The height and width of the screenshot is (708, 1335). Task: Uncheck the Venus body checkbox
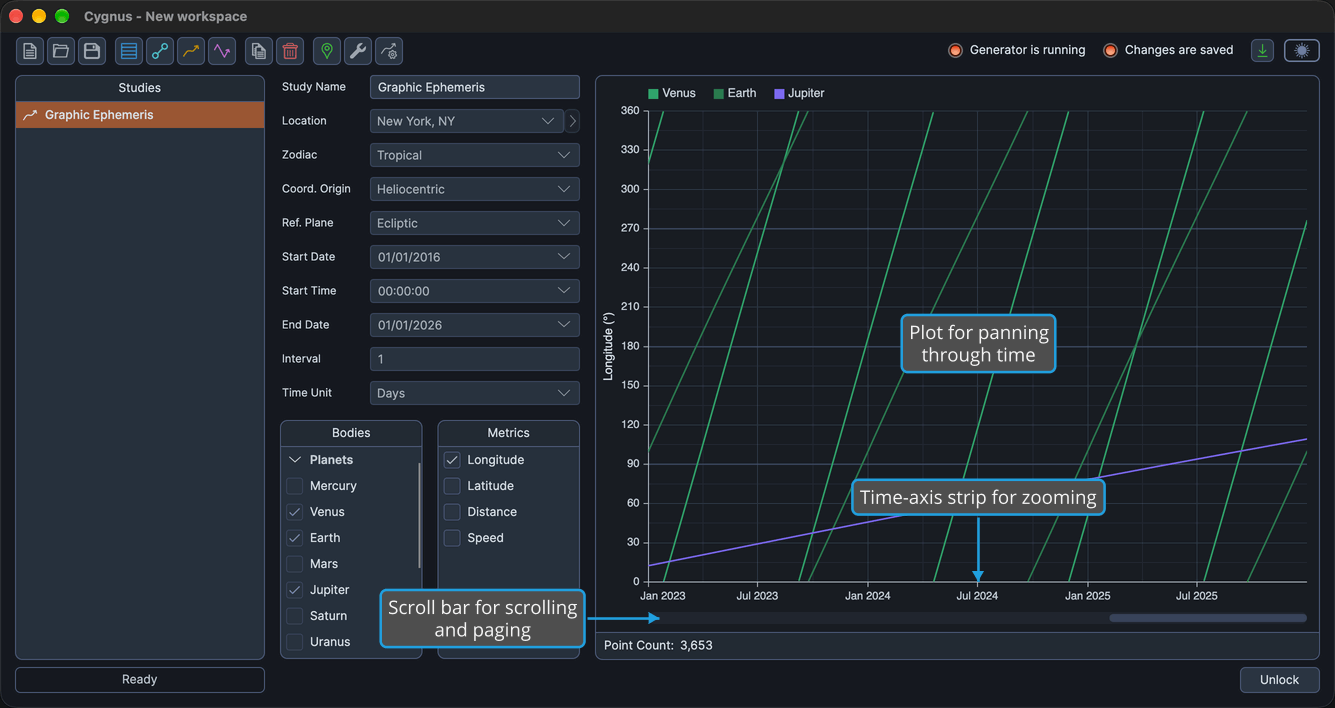(x=295, y=512)
